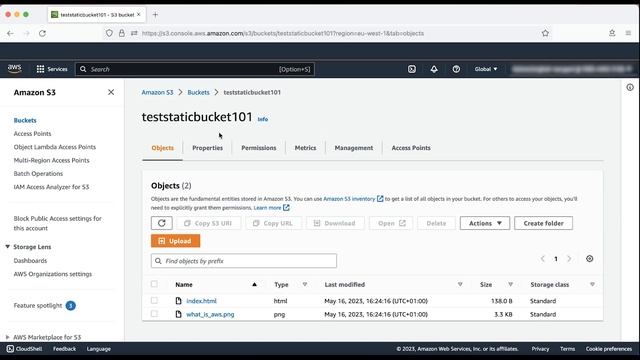Viewport: 640px width, 360px height.
Task: Click the Buckets breadcrumb link
Action: click(198, 92)
